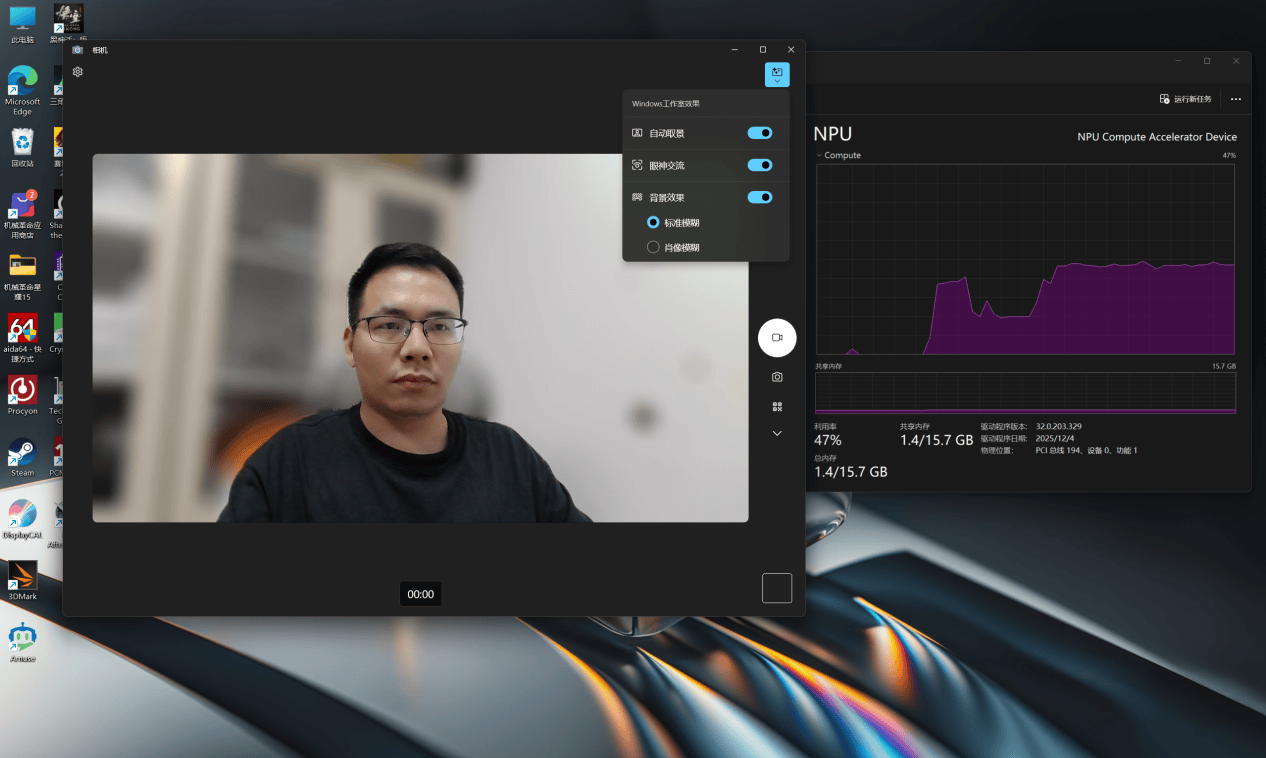The height and width of the screenshot is (758, 1266).
Task: Open the Recycle Bin desktop icon
Action: [x=22, y=147]
